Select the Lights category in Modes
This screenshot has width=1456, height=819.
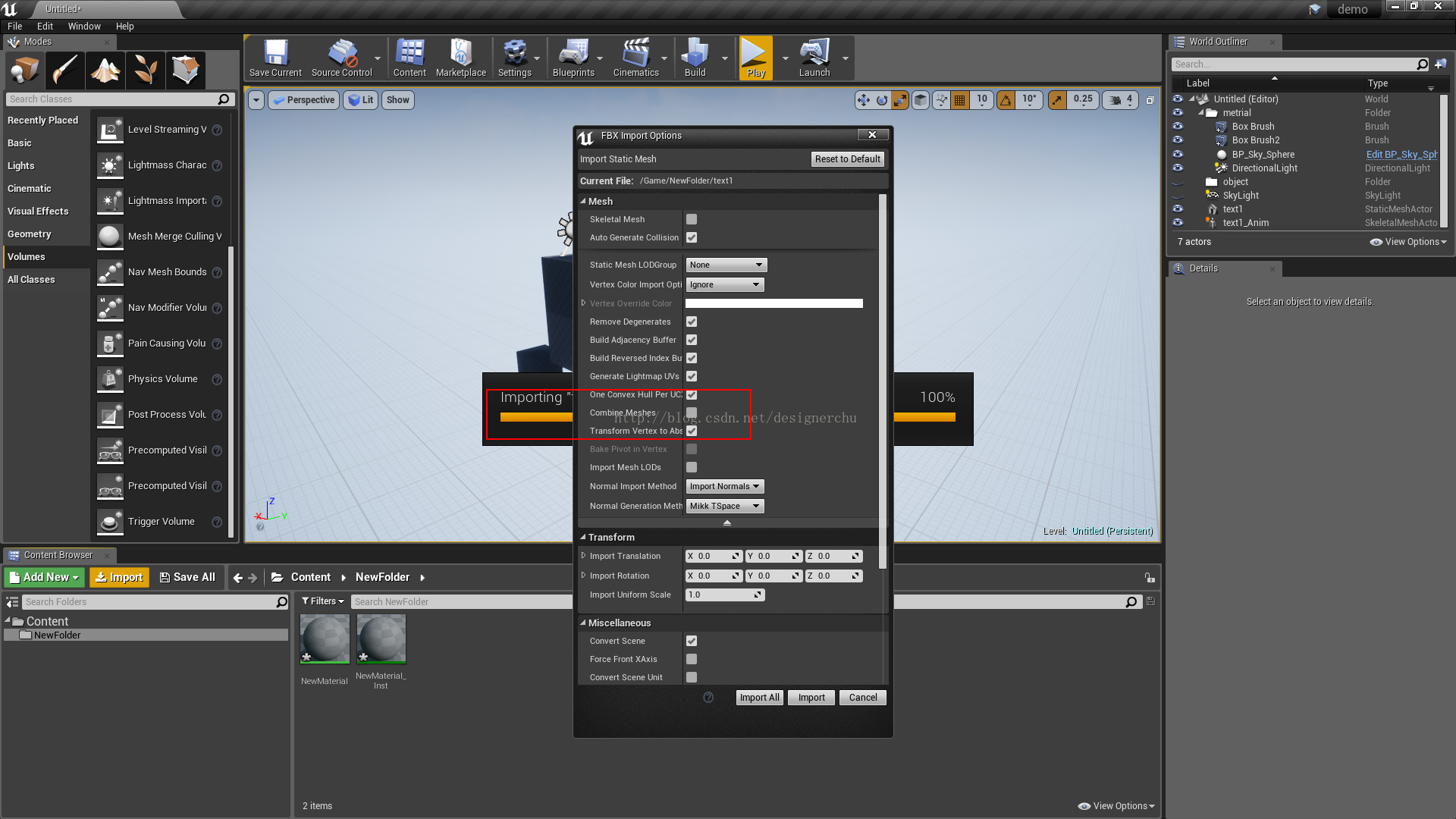[46, 166]
